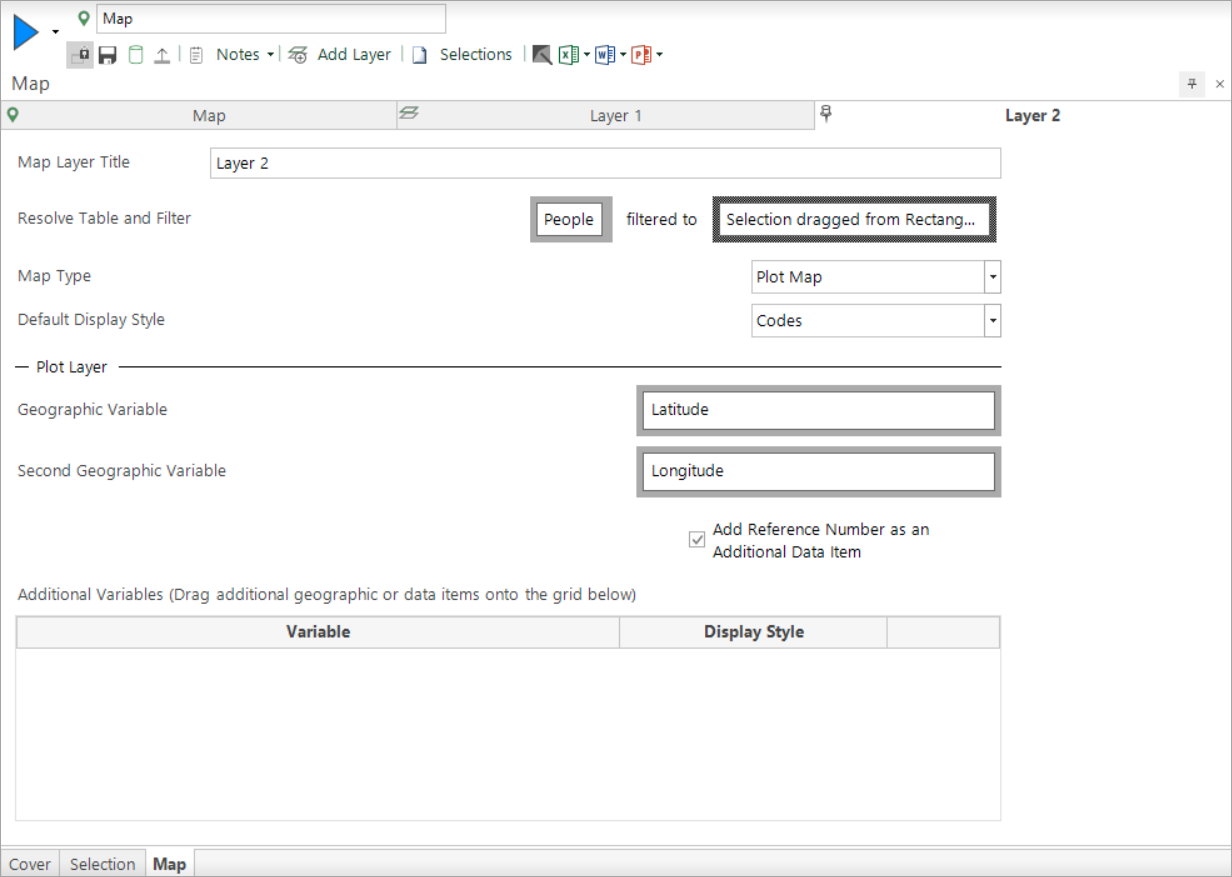Click the 'Second Geographic Variable' label

pyautogui.click(x=122, y=471)
